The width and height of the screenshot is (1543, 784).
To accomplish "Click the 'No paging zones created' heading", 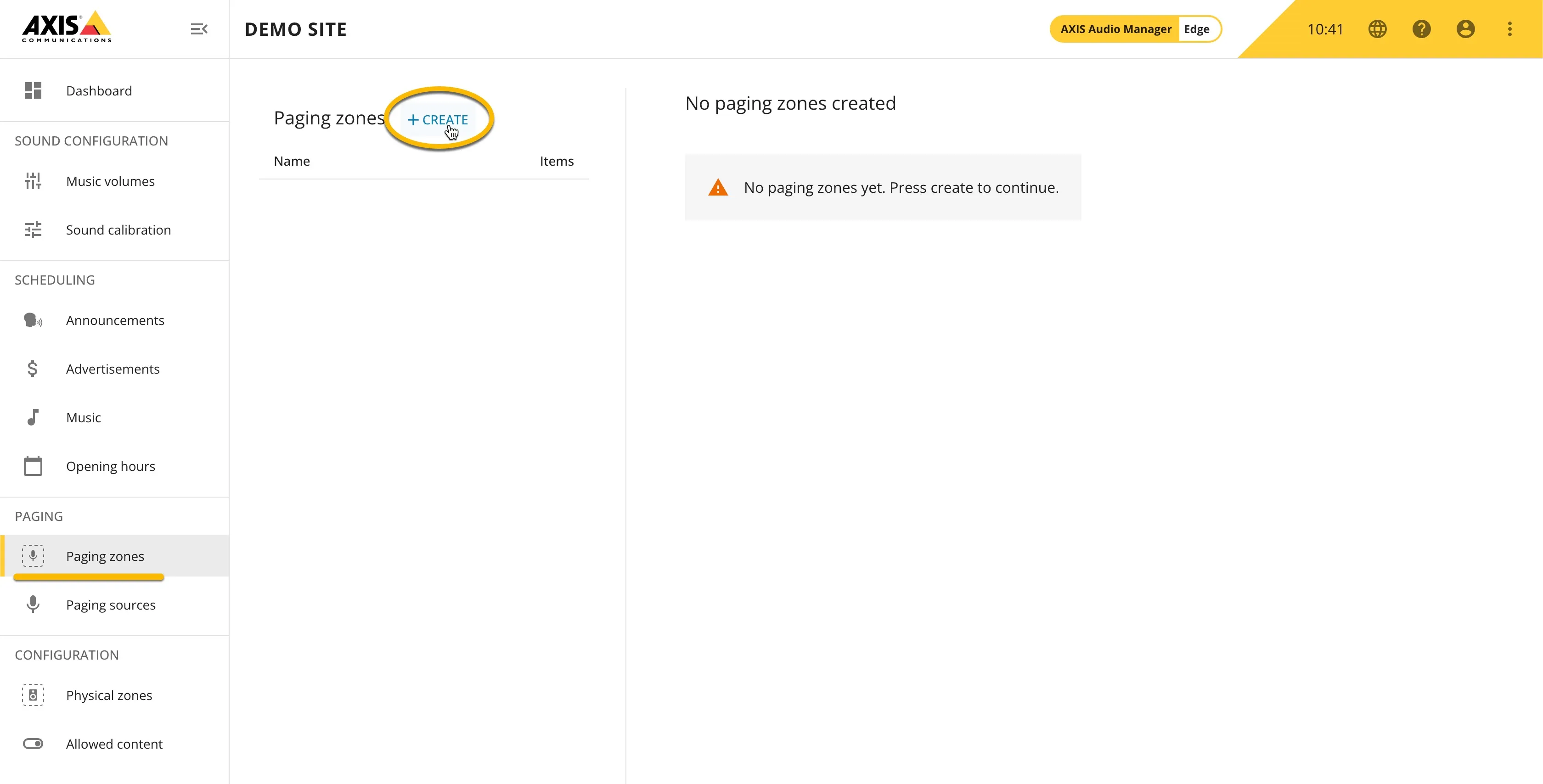I will (x=790, y=103).
